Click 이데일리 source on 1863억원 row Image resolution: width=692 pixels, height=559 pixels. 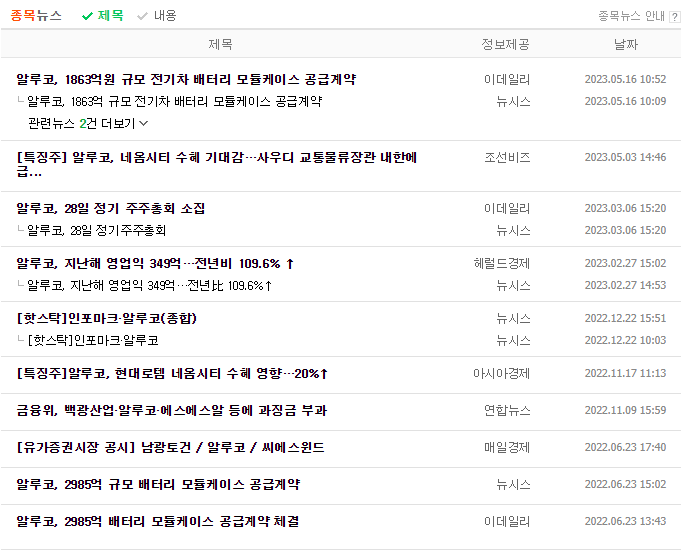click(x=507, y=79)
